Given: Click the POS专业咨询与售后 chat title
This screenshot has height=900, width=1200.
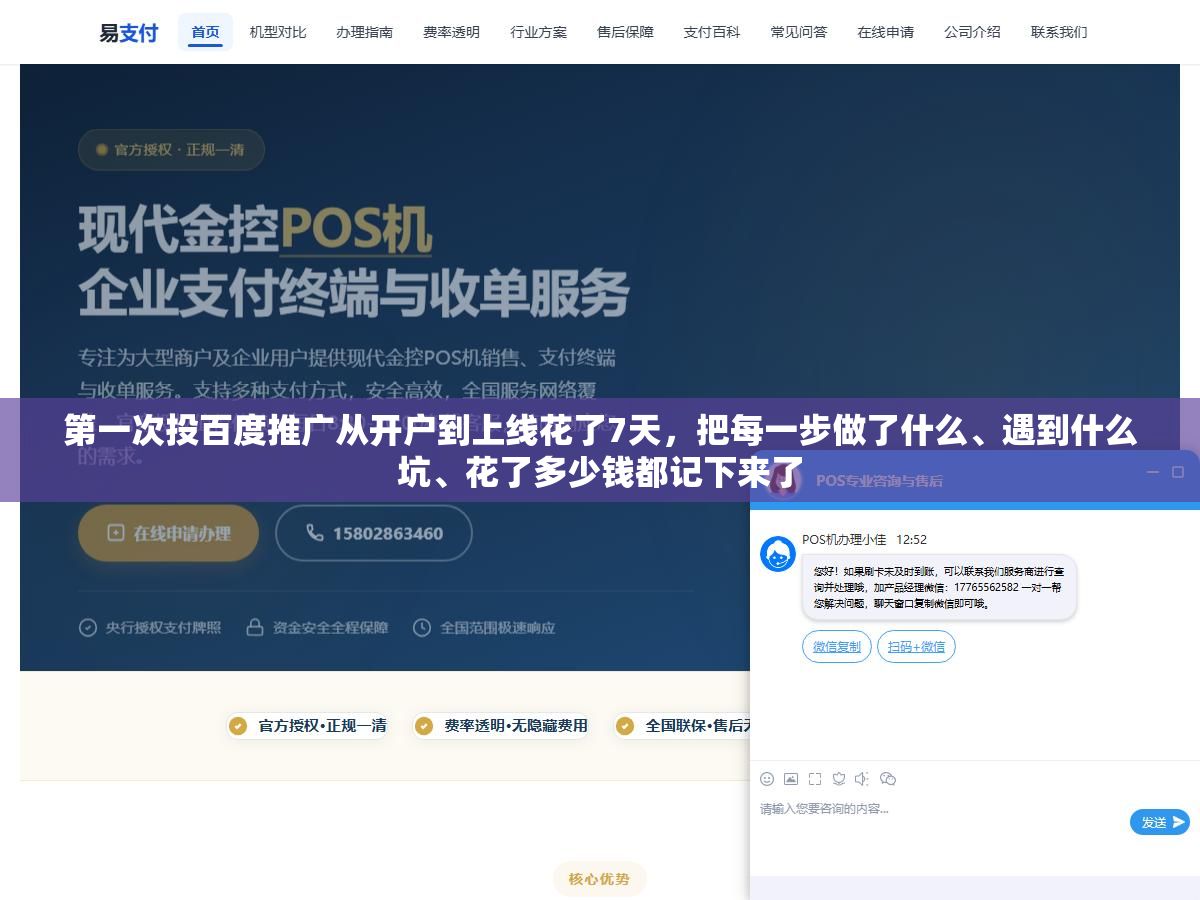Looking at the screenshot, I should [879, 480].
